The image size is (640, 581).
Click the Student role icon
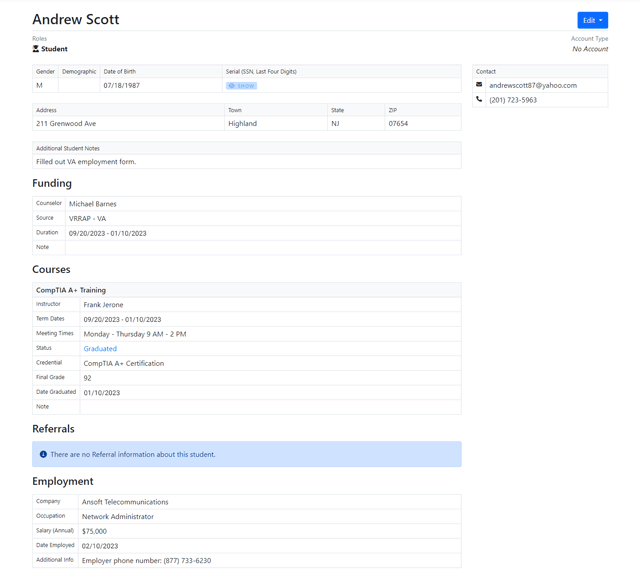pyautogui.click(x=36, y=49)
